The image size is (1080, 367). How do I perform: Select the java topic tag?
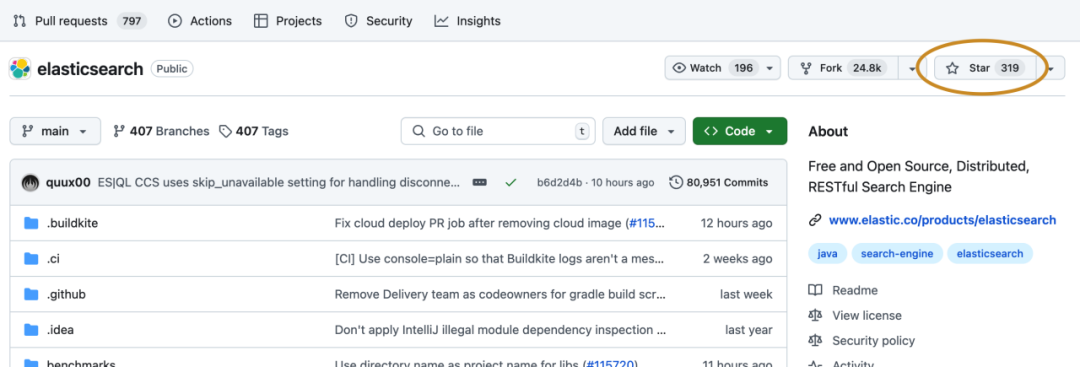point(827,253)
